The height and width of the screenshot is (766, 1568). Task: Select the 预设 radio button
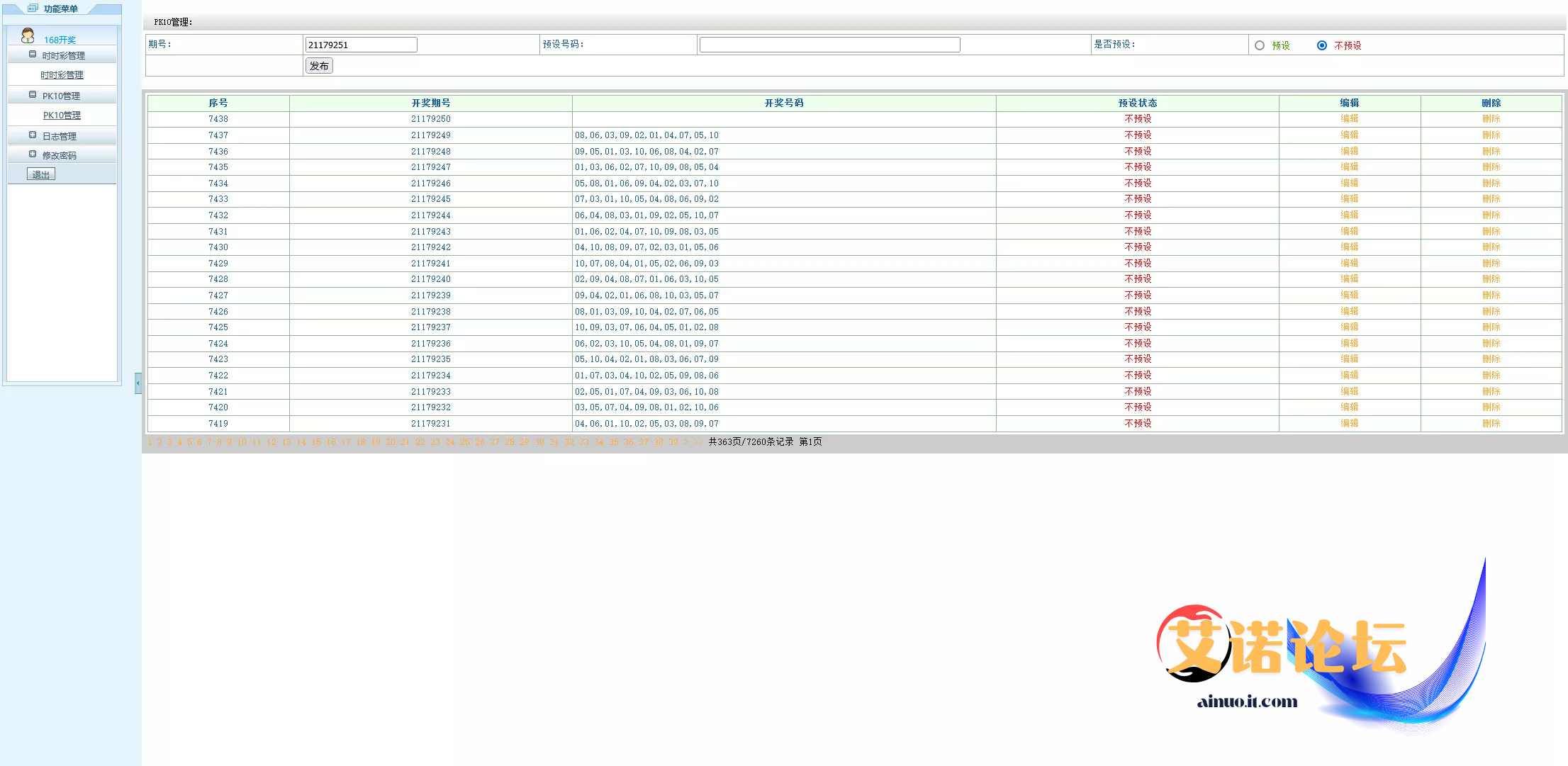[1260, 45]
